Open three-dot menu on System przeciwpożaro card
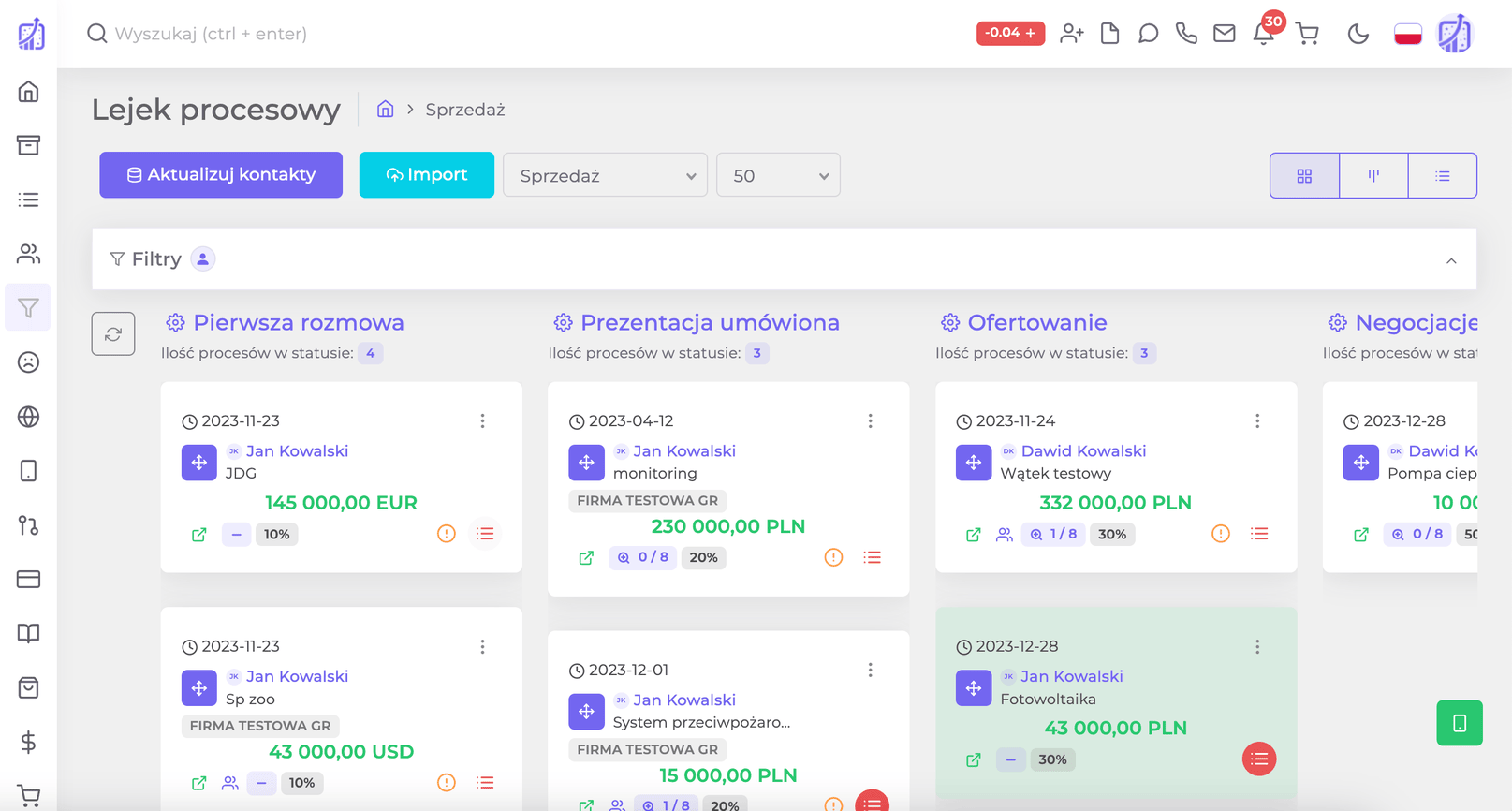The height and width of the screenshot is (811, 1512). click(x=871, y=671)
